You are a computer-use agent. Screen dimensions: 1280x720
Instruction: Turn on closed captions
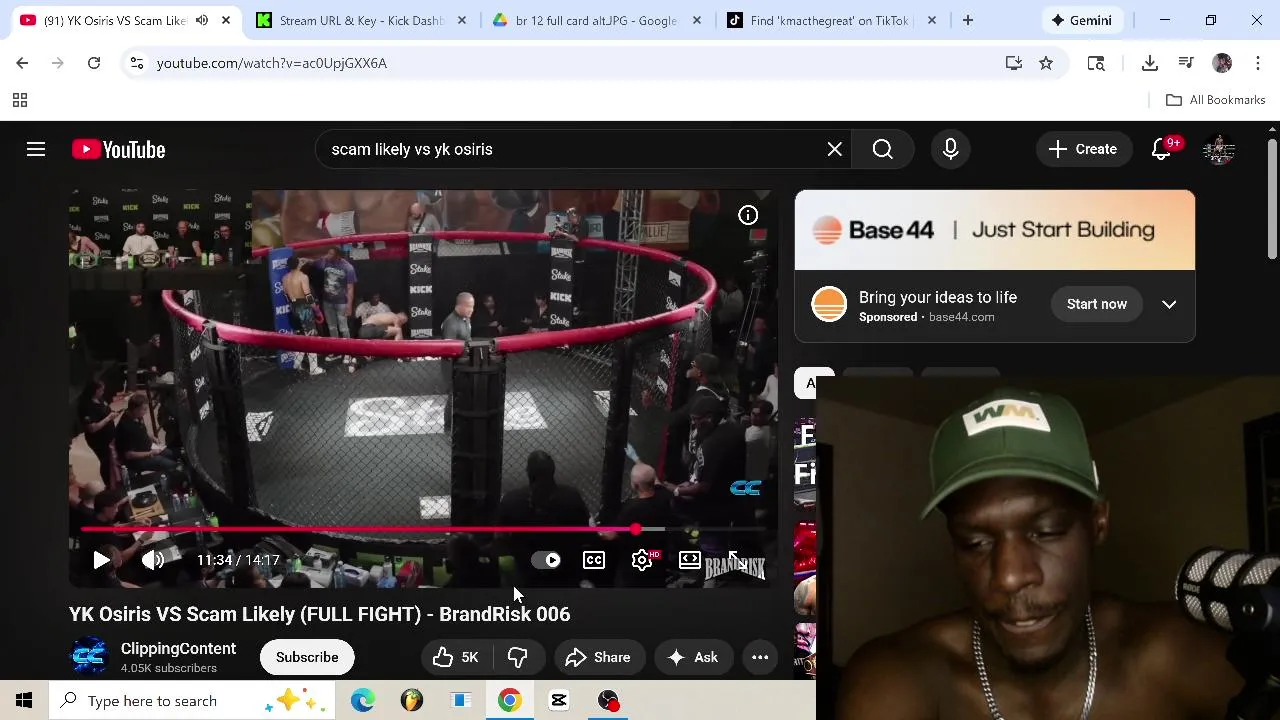point(594,560)
